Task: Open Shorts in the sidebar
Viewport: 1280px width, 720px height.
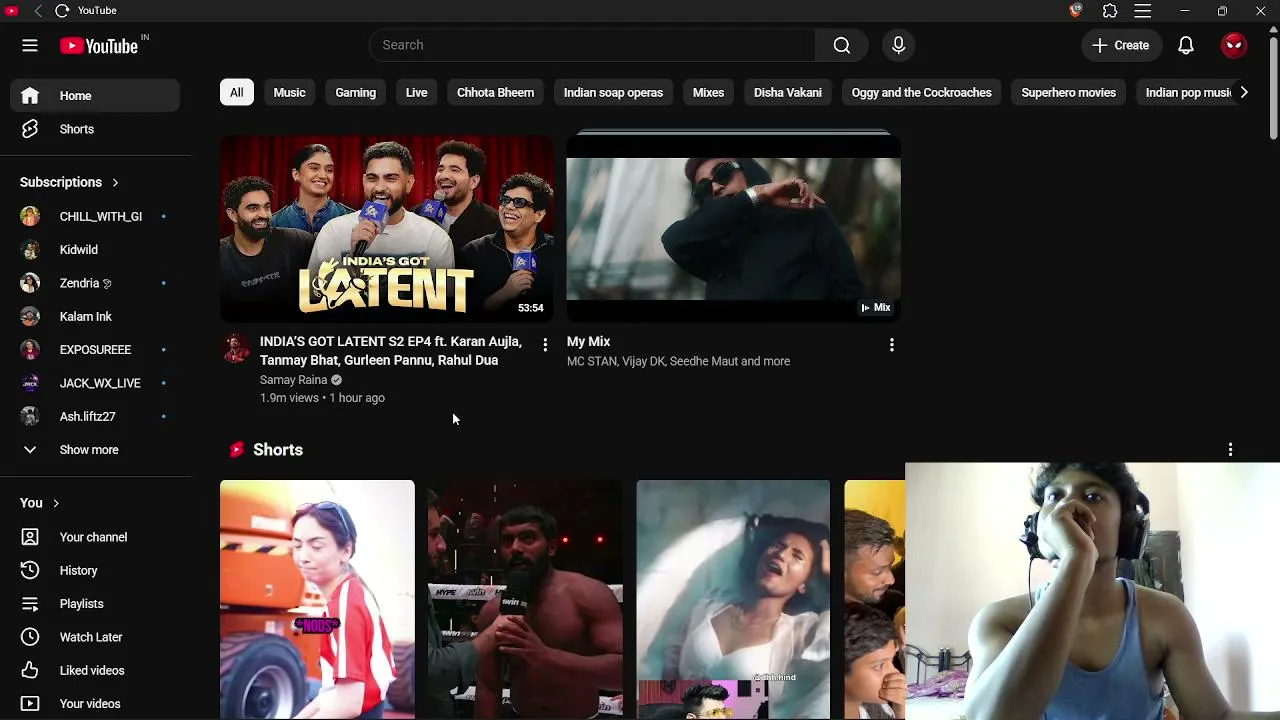Action: click(95, 129)
